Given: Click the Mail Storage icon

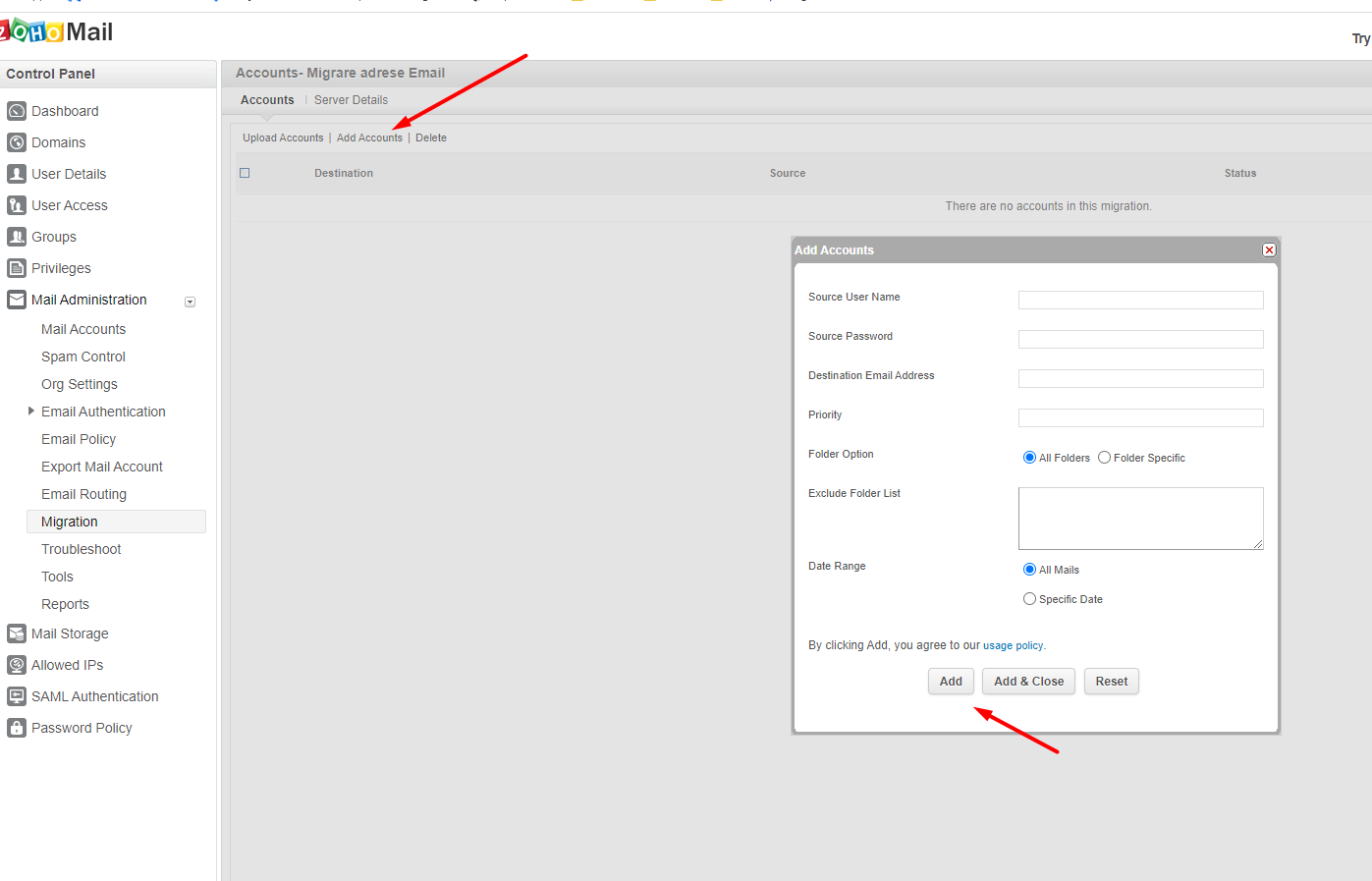Looking at the screenshot, I should (x=16, y=633).
